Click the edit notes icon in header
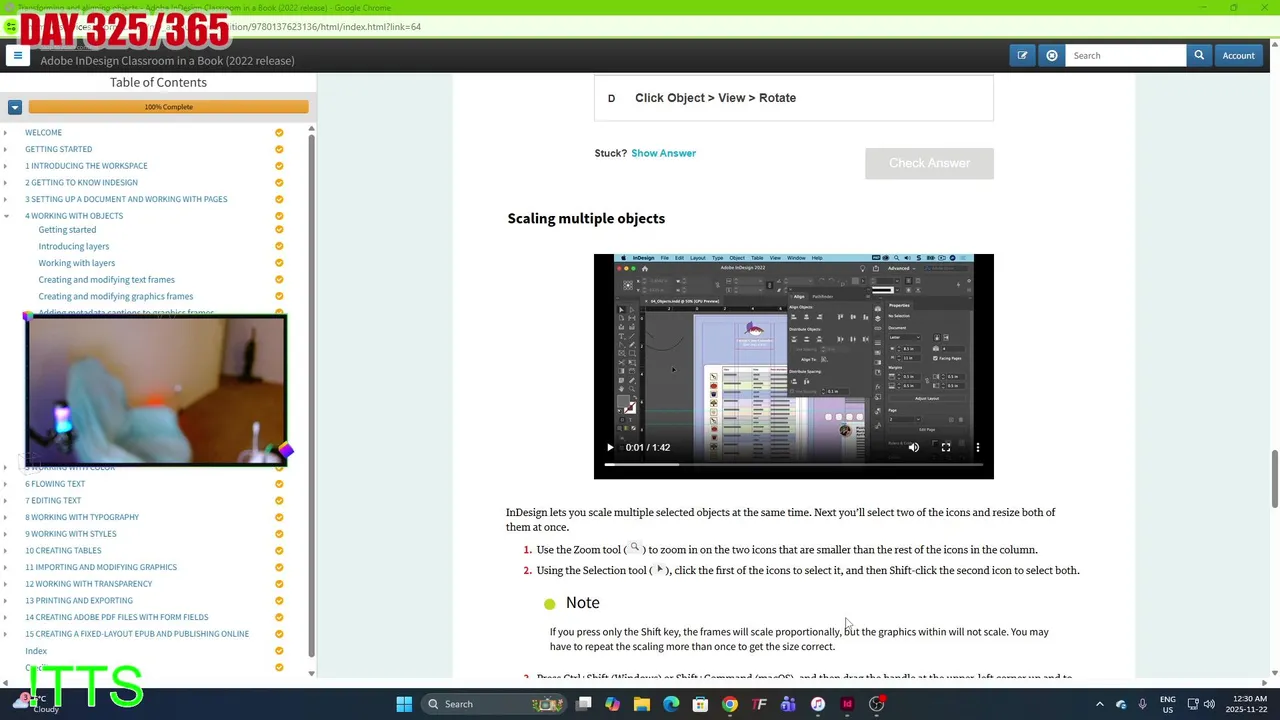The width and height of the screenshot is (1280, 720). click(1022, 56)
